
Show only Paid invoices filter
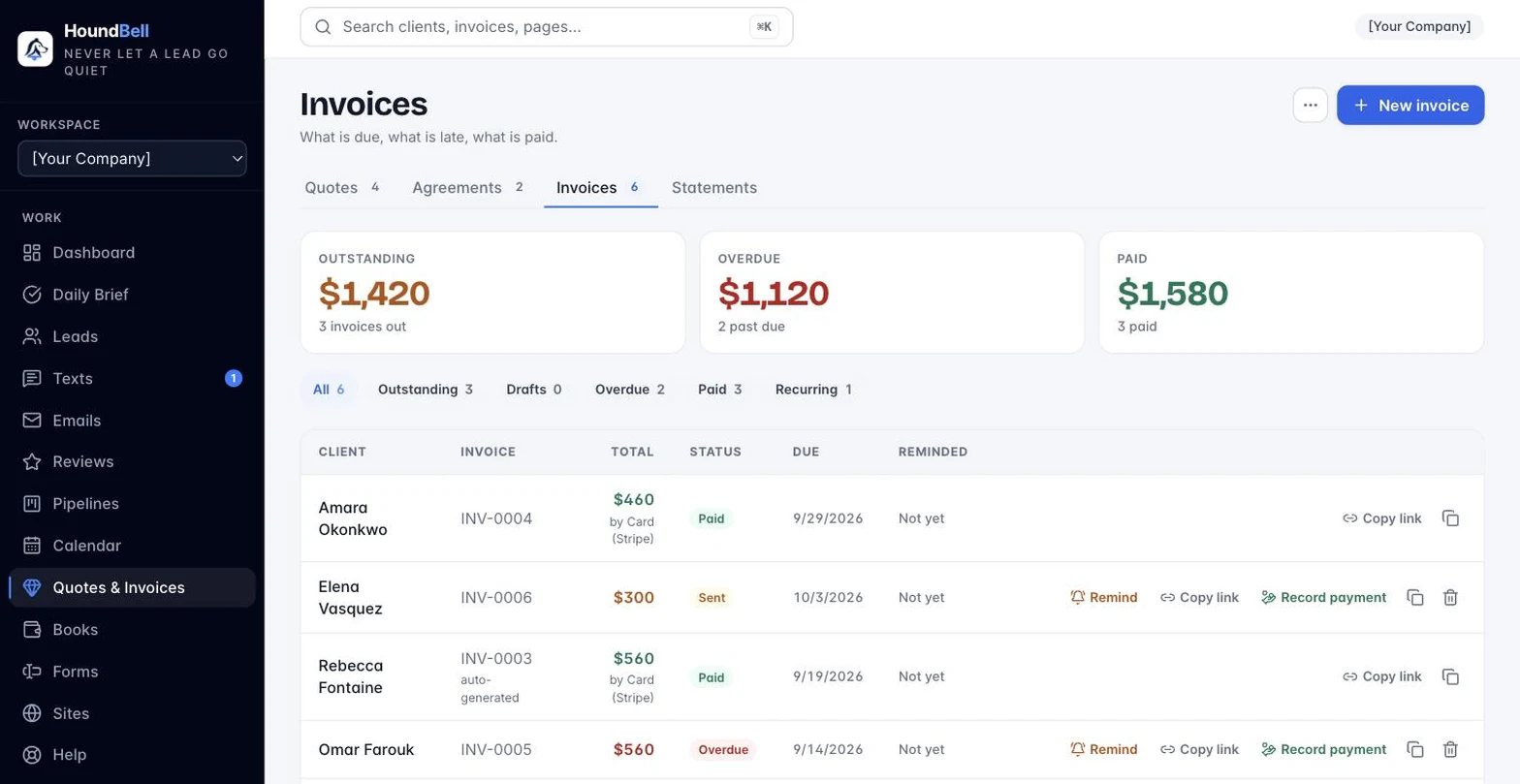point(720,390)
